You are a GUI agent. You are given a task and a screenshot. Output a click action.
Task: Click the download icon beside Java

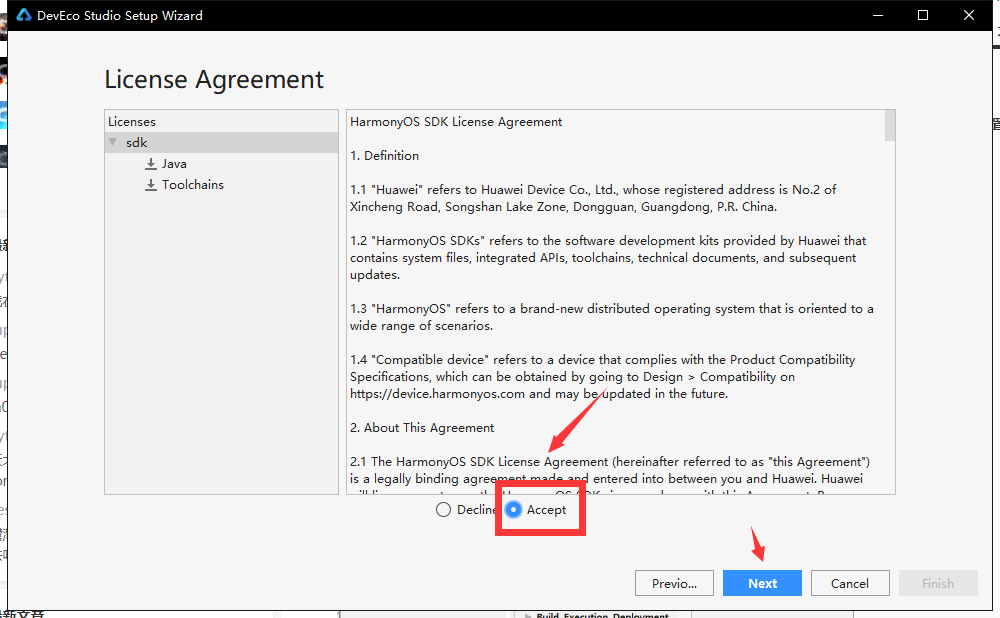click(151, 164)
